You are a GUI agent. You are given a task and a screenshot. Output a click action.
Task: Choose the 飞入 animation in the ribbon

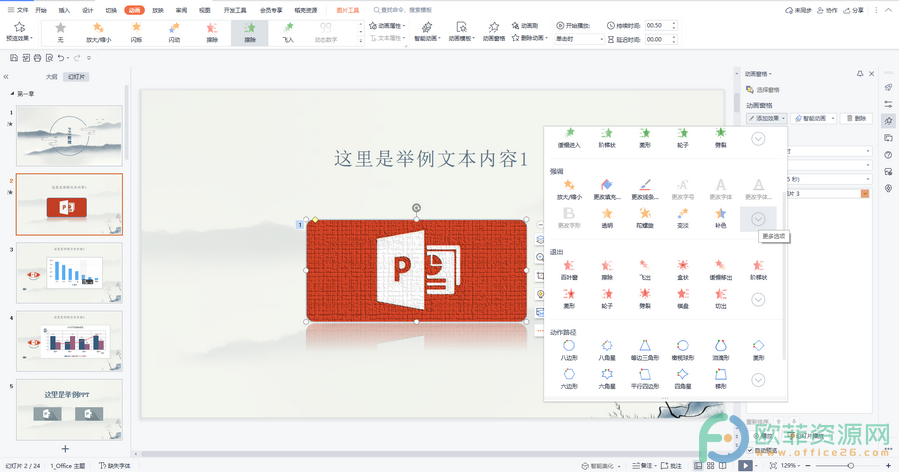tap(288, 33)
